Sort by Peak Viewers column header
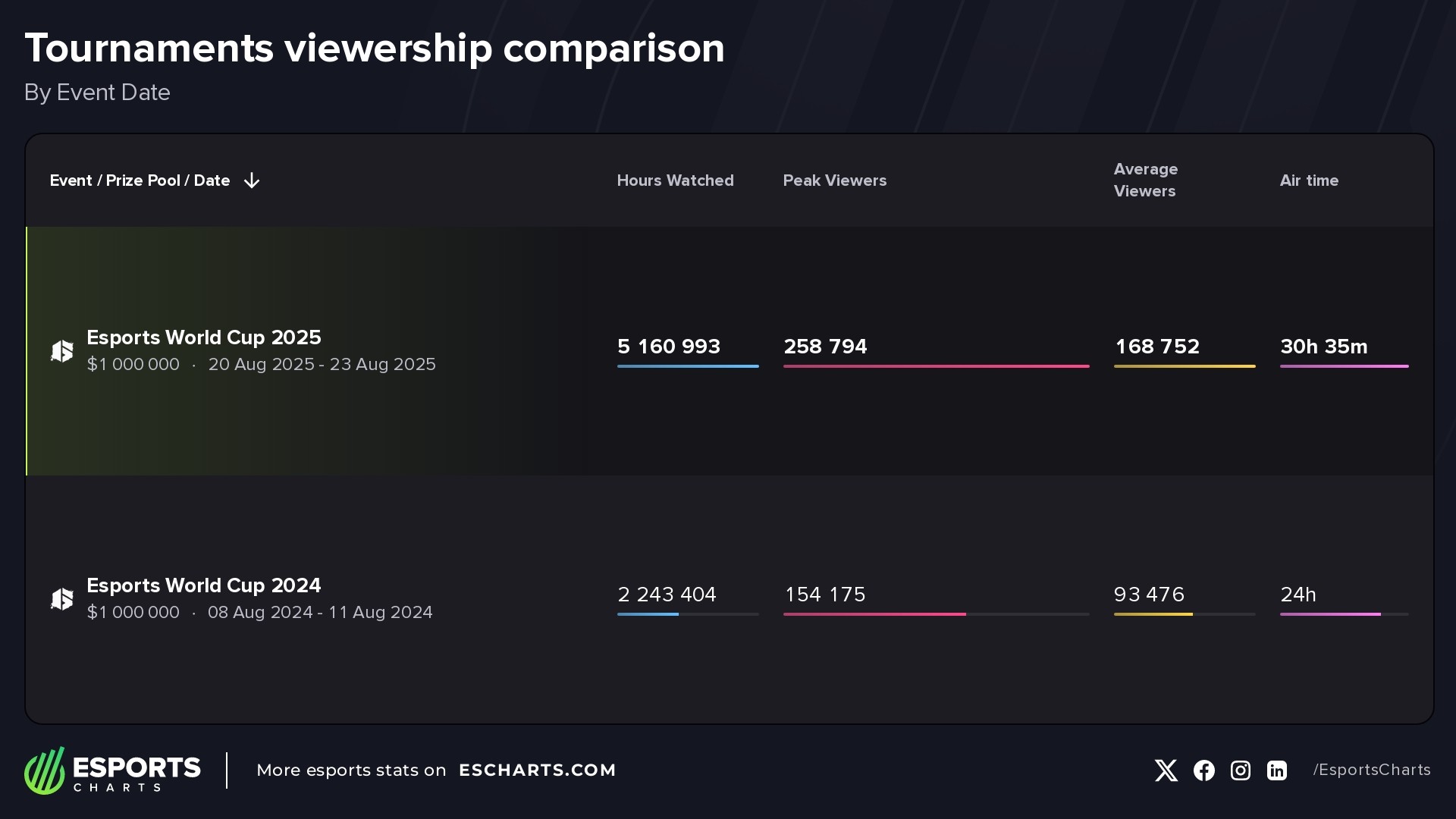This screenshot has height=819, width=1456. 834,180
